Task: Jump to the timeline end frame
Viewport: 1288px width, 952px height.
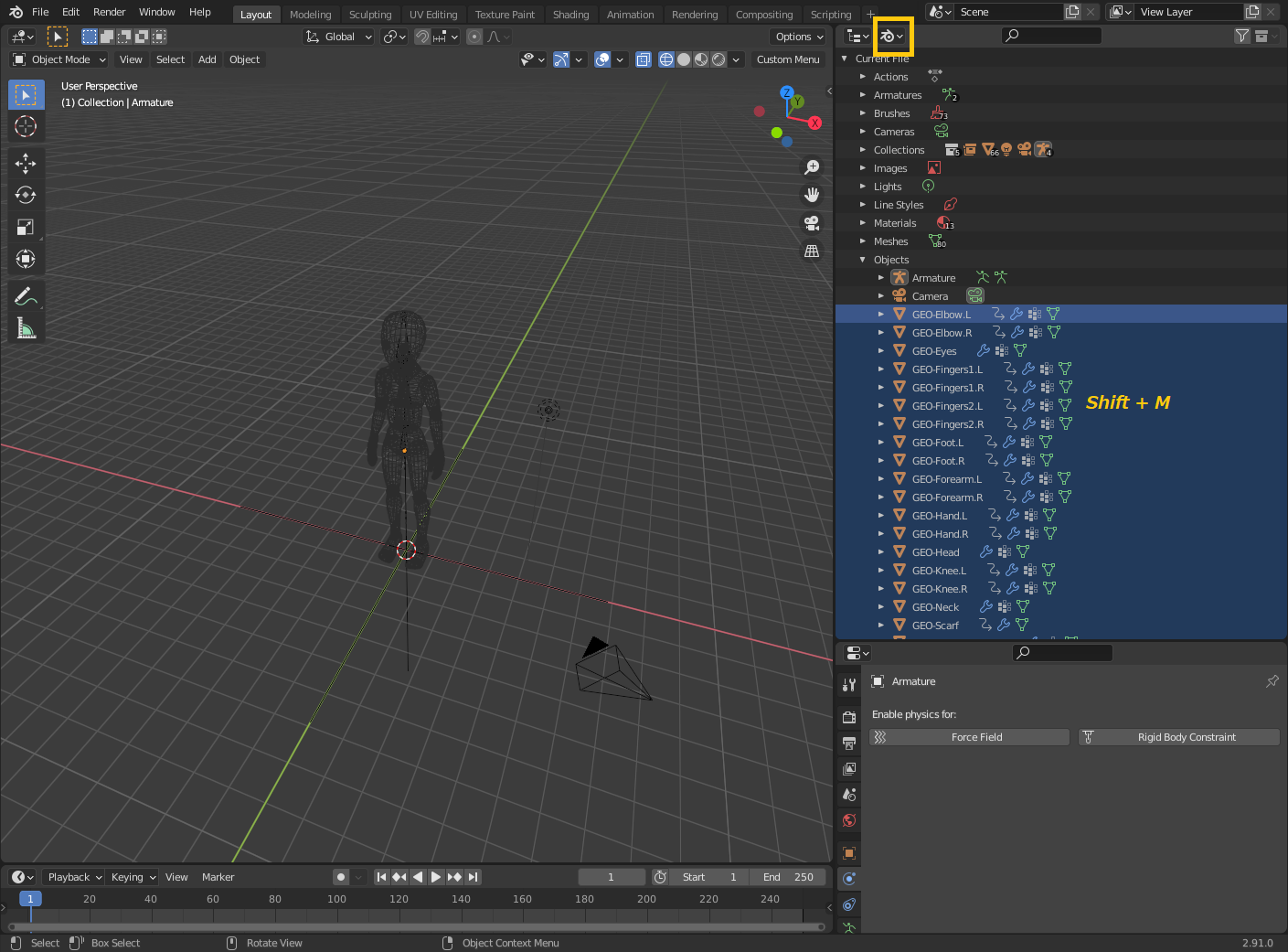Action: click(x=473, y=877)
